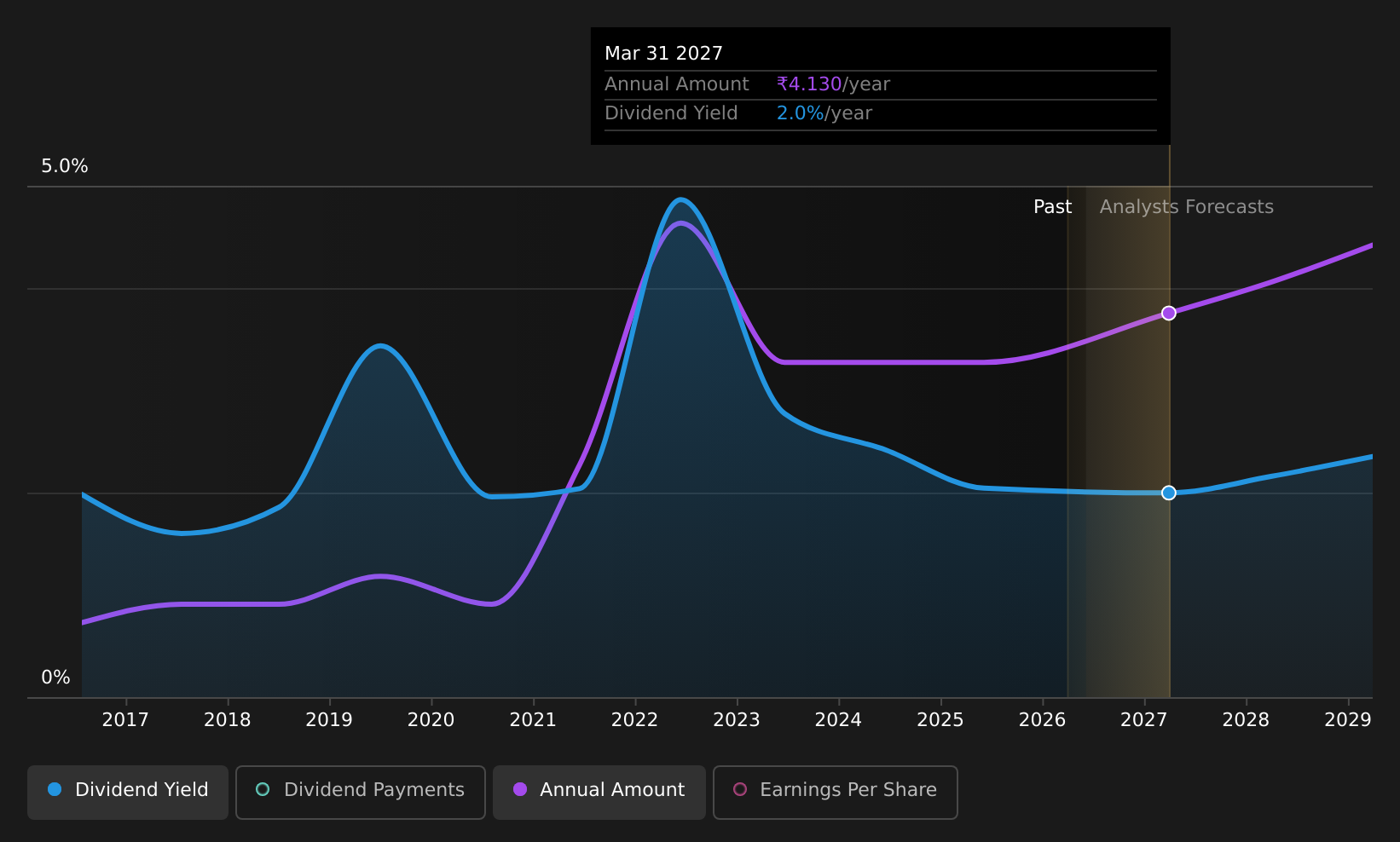Click the 2029 x-axis label
This screenshot has height=842, width=1400.
1348,720
